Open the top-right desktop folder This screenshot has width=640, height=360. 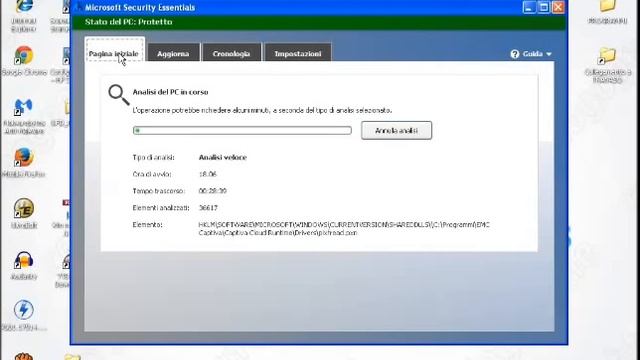click(607, 12)
